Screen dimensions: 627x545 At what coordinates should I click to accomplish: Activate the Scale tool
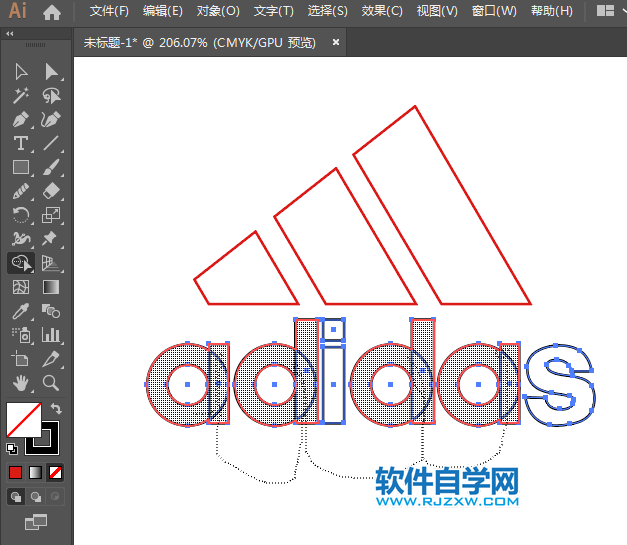(51, 215)
